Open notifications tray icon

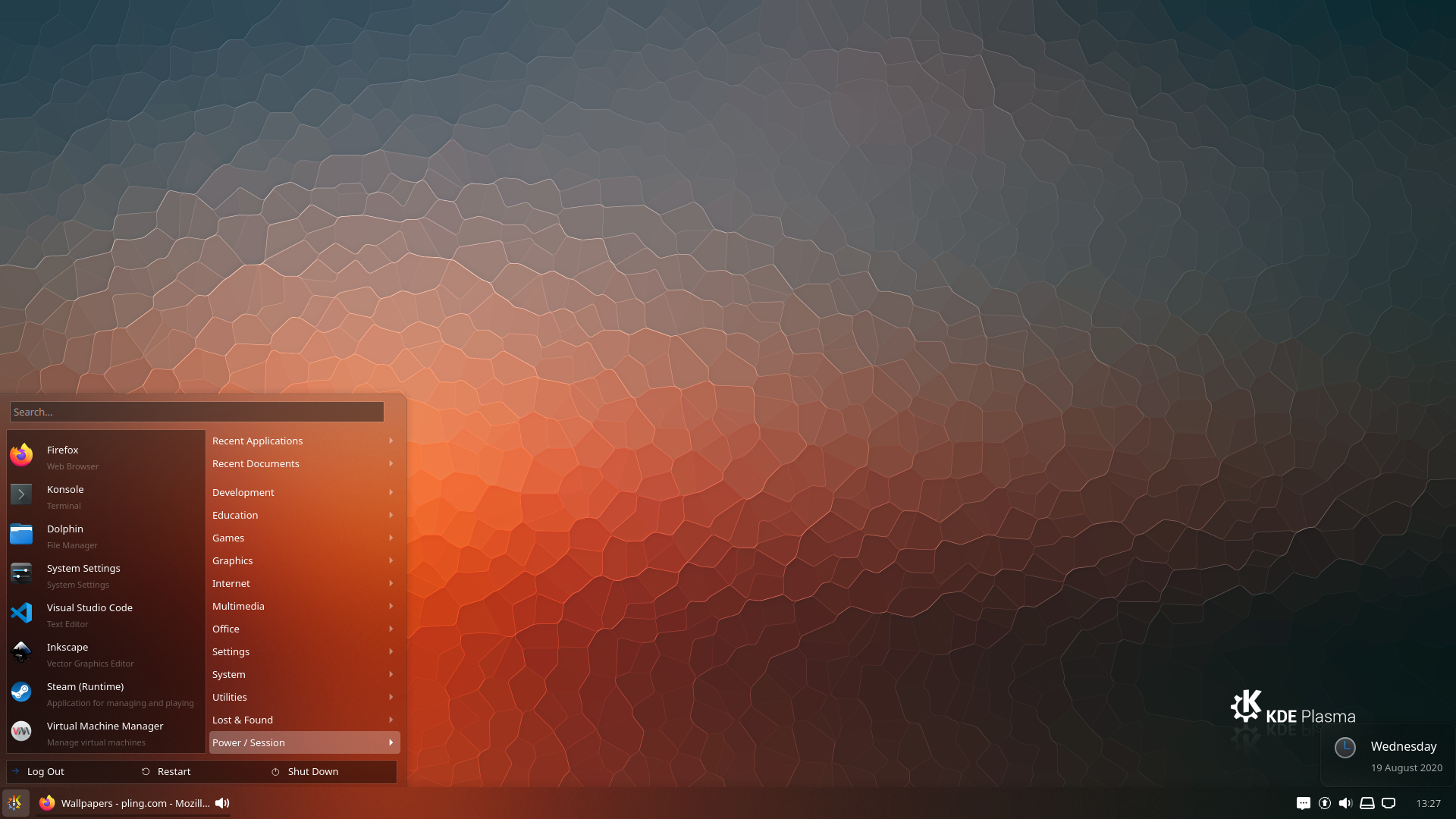[1304, 803]
